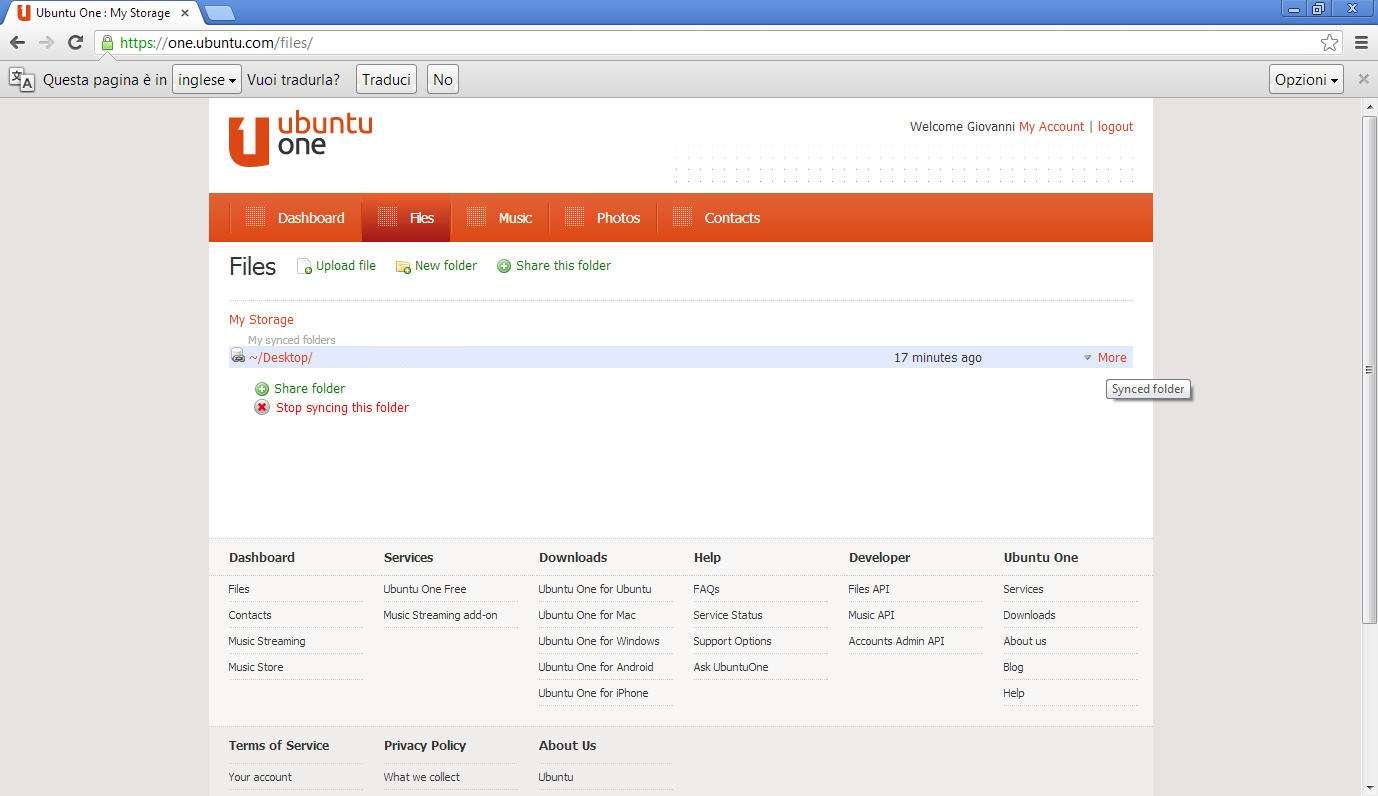Screen dimensions: 1378x796
Task: Click the URL address bar
Action: click(700, 42)
